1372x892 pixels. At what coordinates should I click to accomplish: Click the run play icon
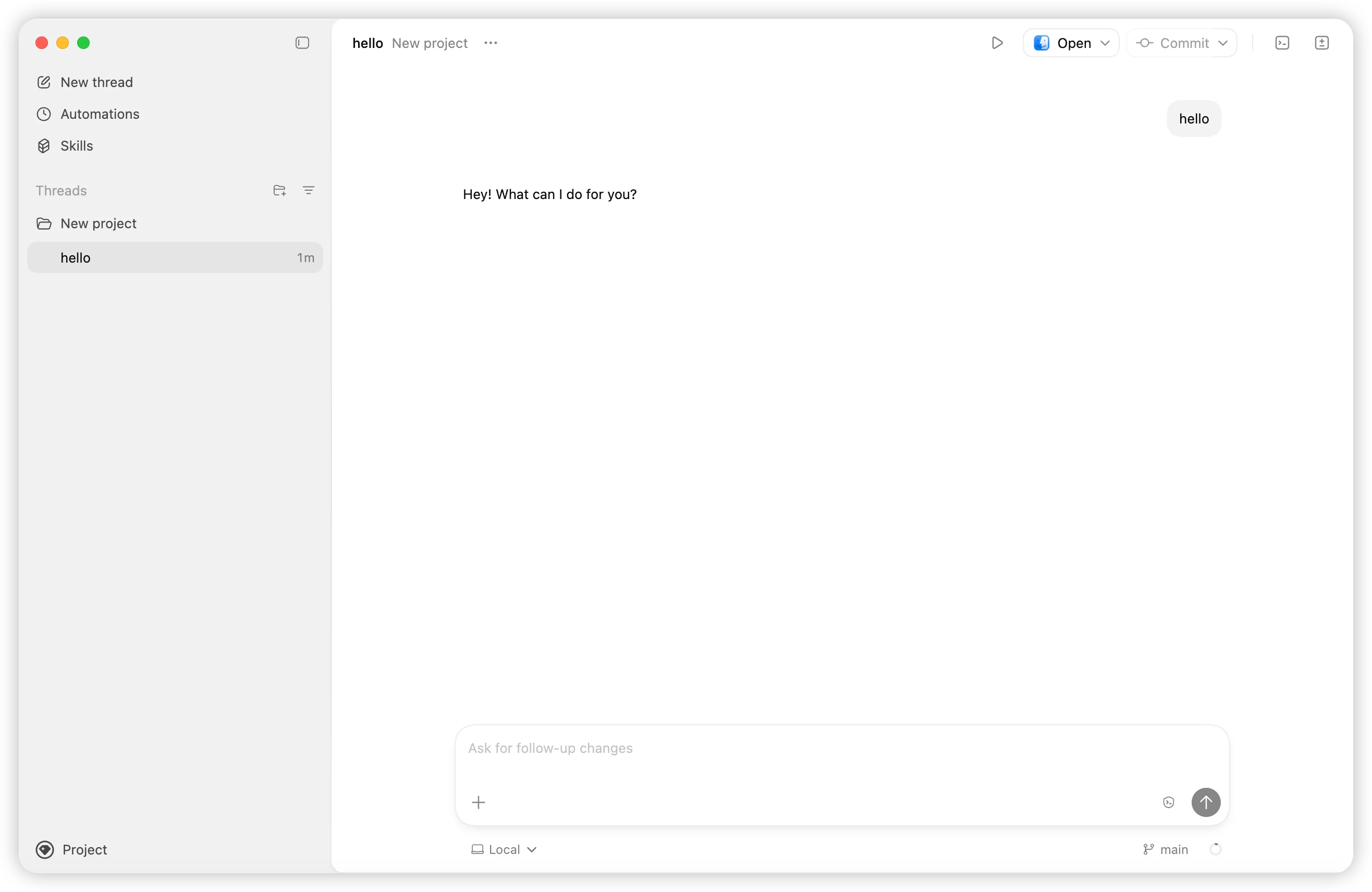pos(997,43)
